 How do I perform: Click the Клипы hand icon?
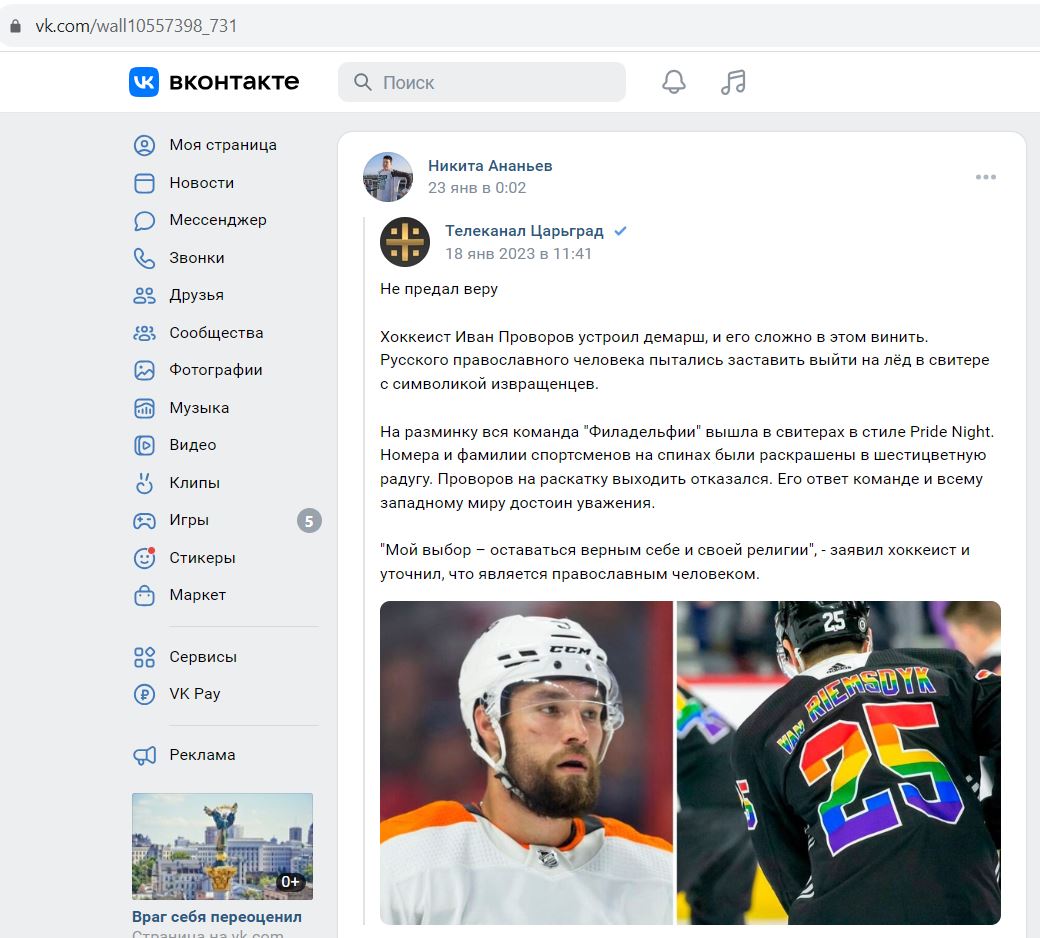[x=144, y=483]
